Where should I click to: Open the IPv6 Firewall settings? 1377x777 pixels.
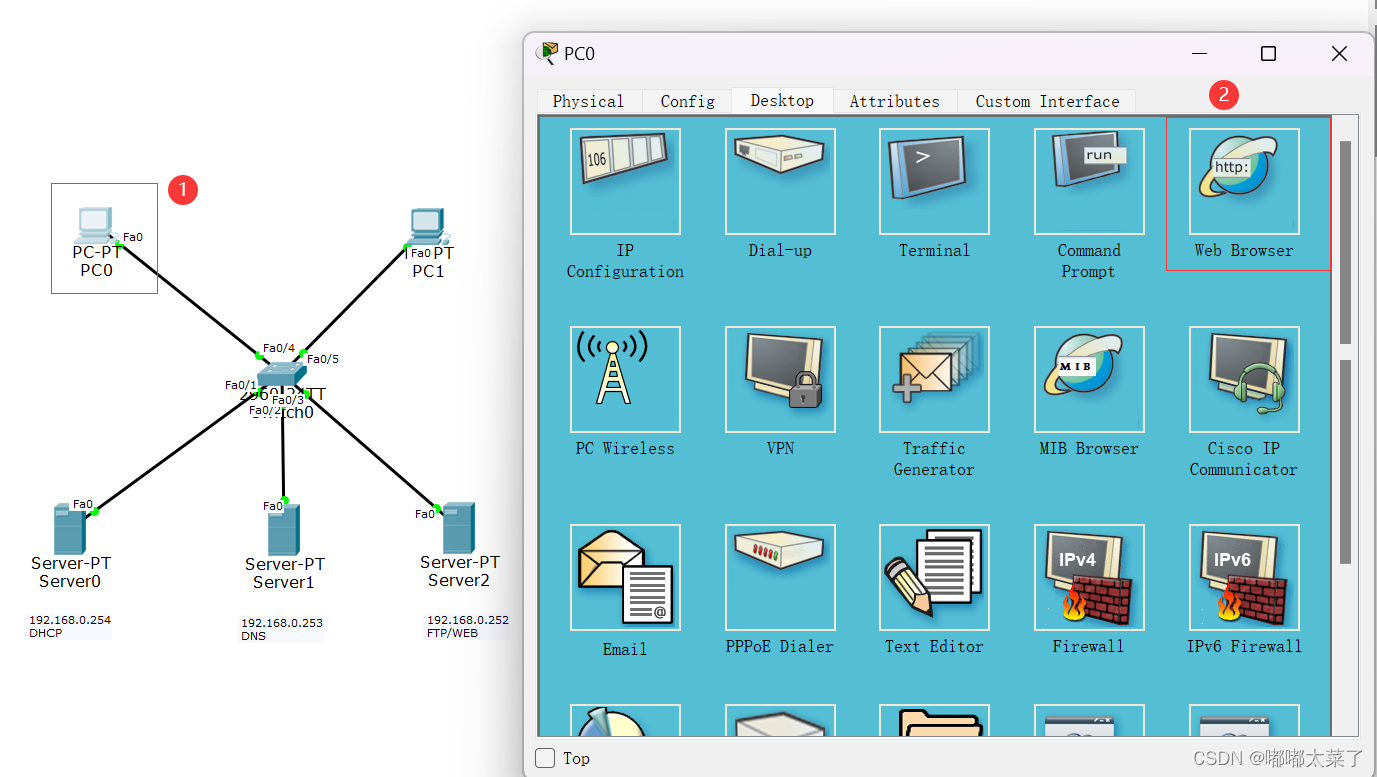pyautogui.click(x=1244, y=577)
